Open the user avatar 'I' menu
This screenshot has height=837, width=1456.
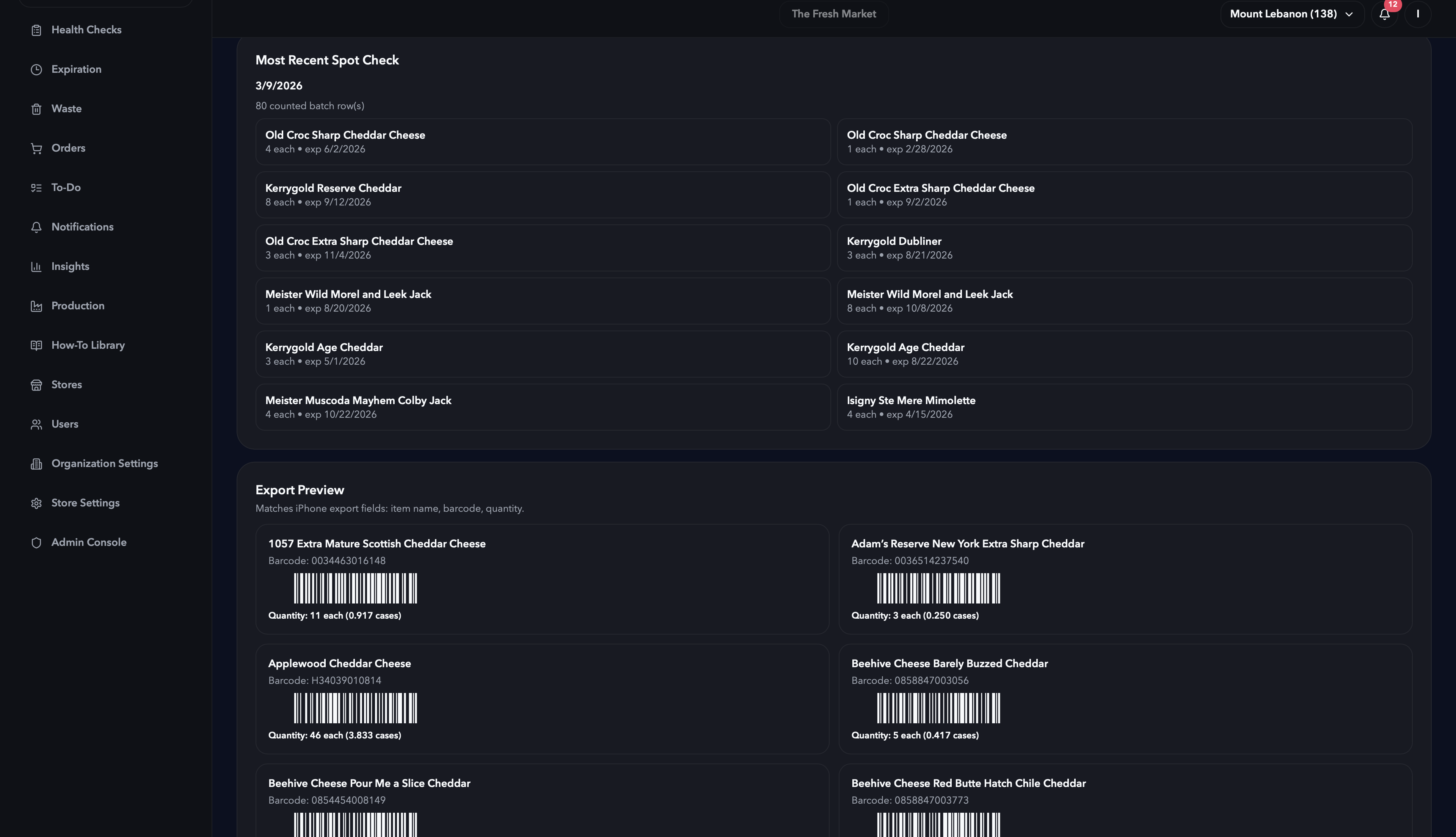1417,14
